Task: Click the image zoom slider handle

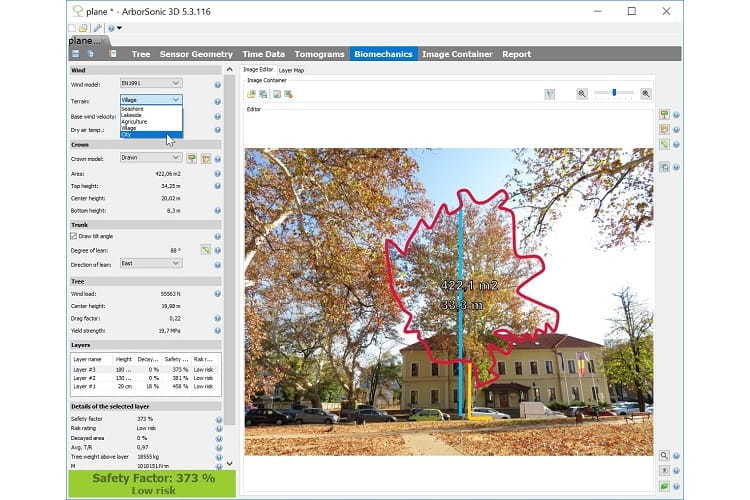Action: (614, 93)
